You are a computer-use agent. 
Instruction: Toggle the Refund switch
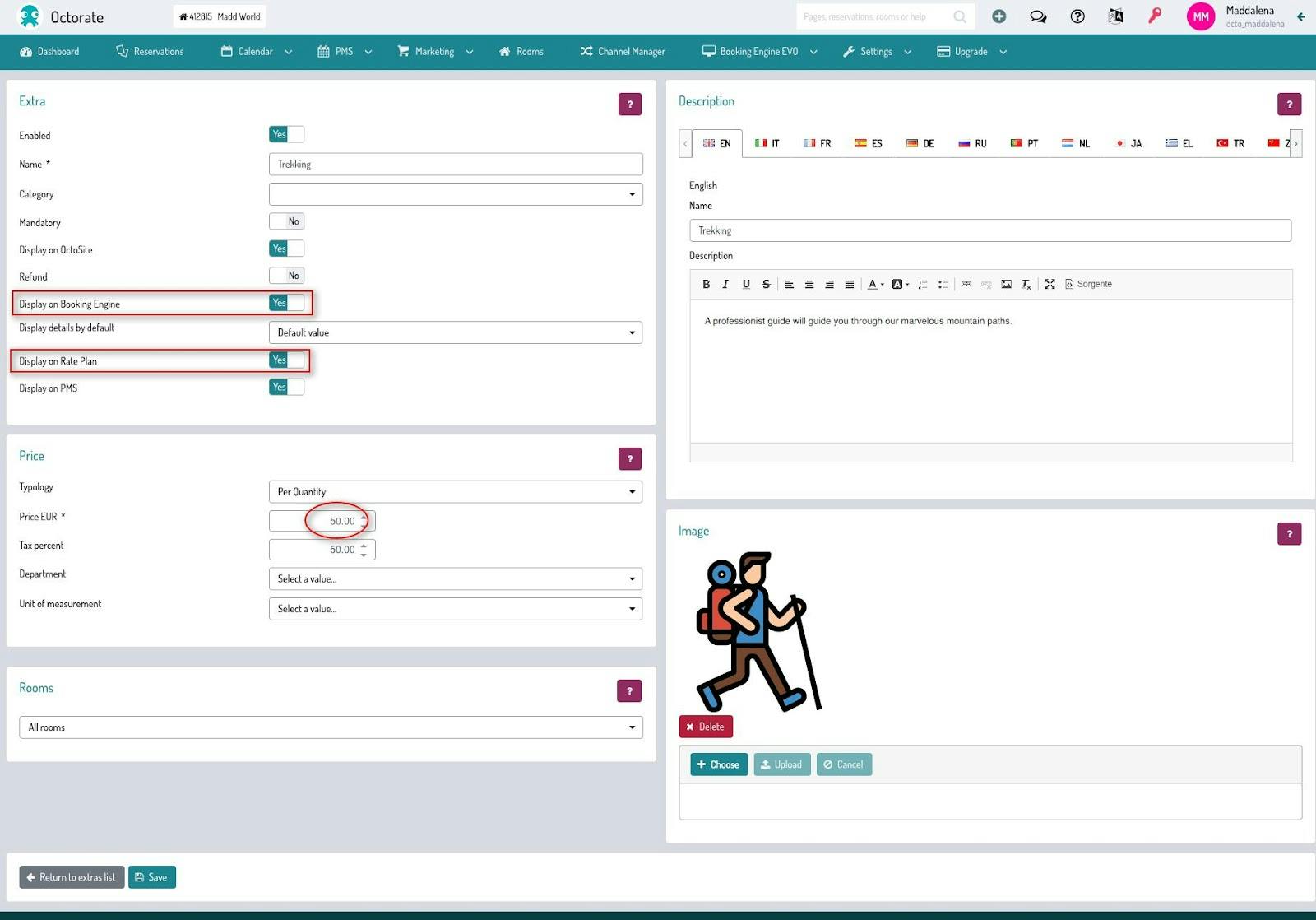click(x=286, y=276)
